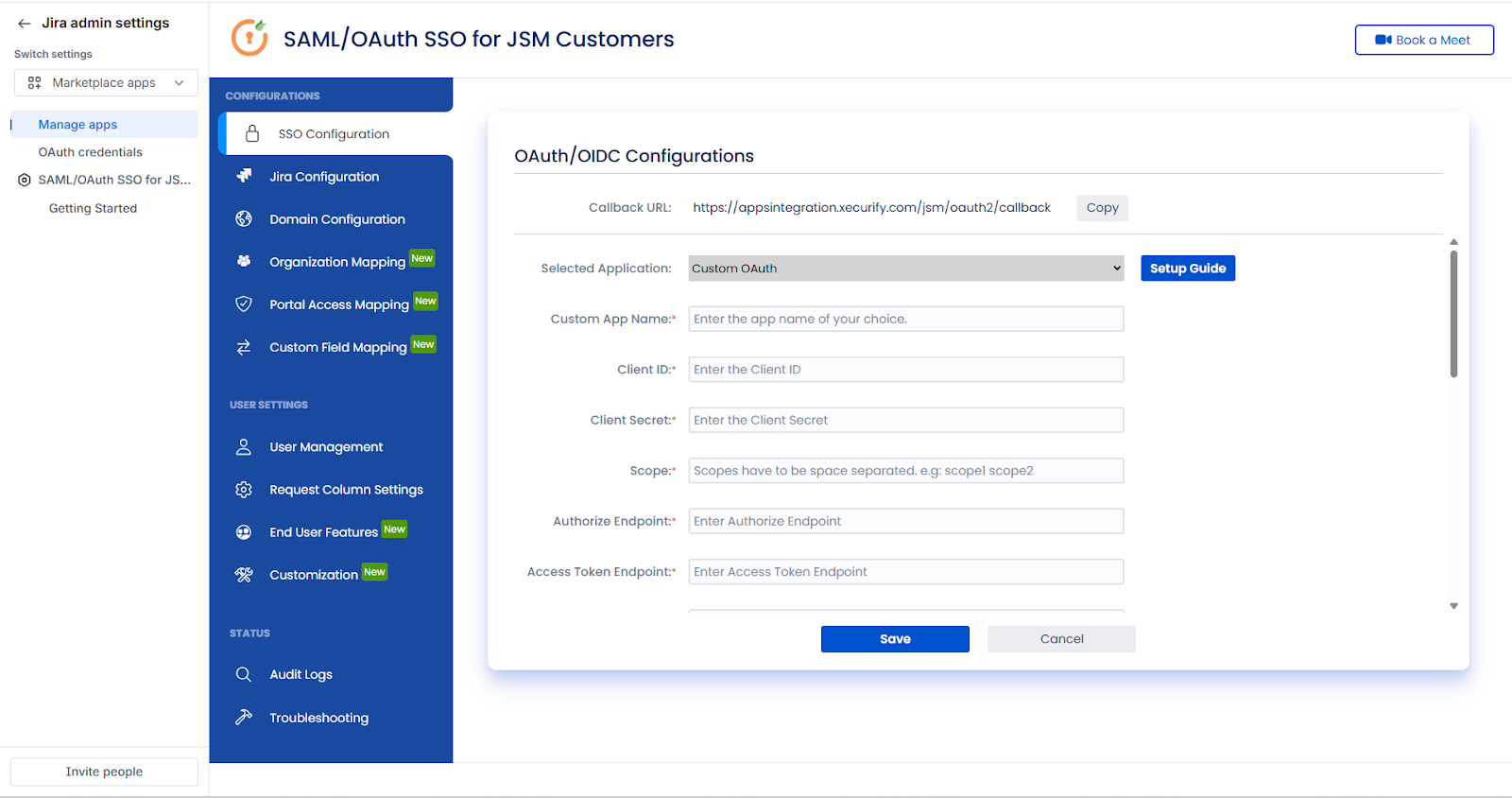Click the scroll down arrow of the form

tap(1453, 606)
